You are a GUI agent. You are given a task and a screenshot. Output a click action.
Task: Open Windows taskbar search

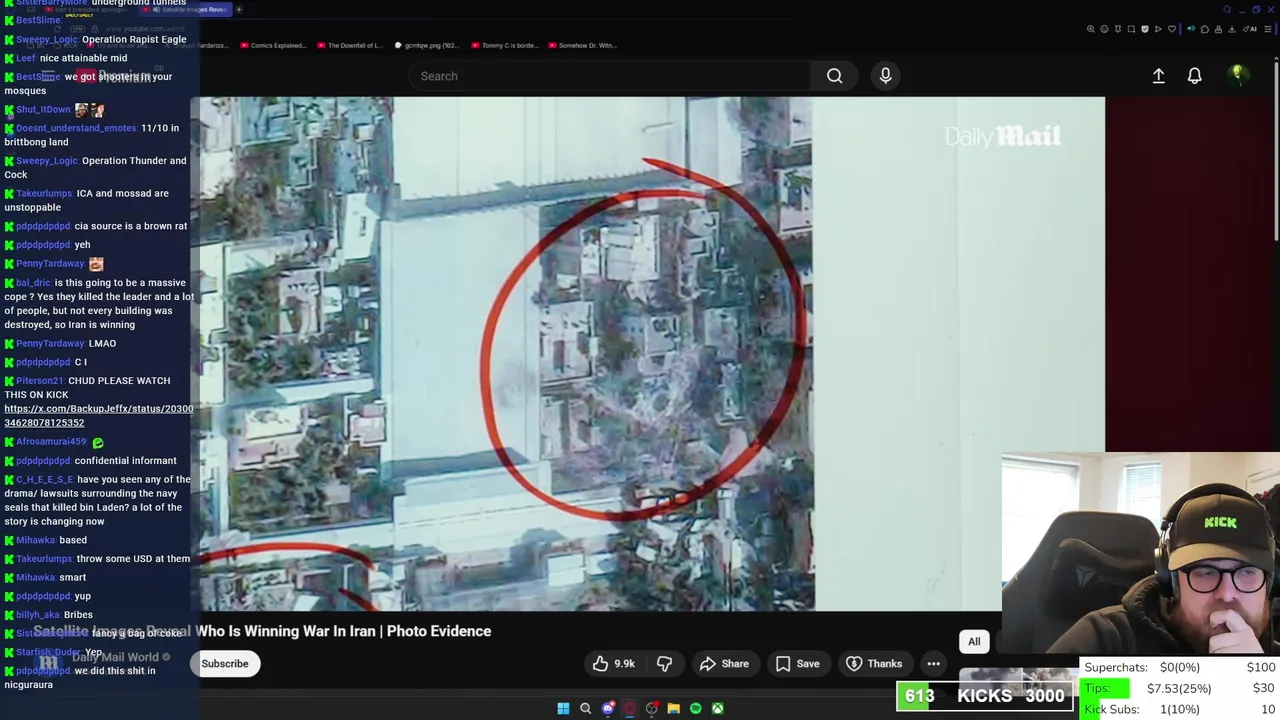[585, 708]
